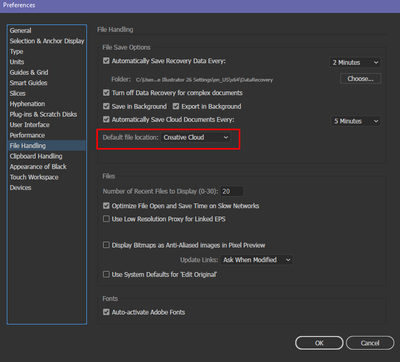Open the Clipboard Handling preferences section
The image size is (400, 362).
tap(36, 156)
